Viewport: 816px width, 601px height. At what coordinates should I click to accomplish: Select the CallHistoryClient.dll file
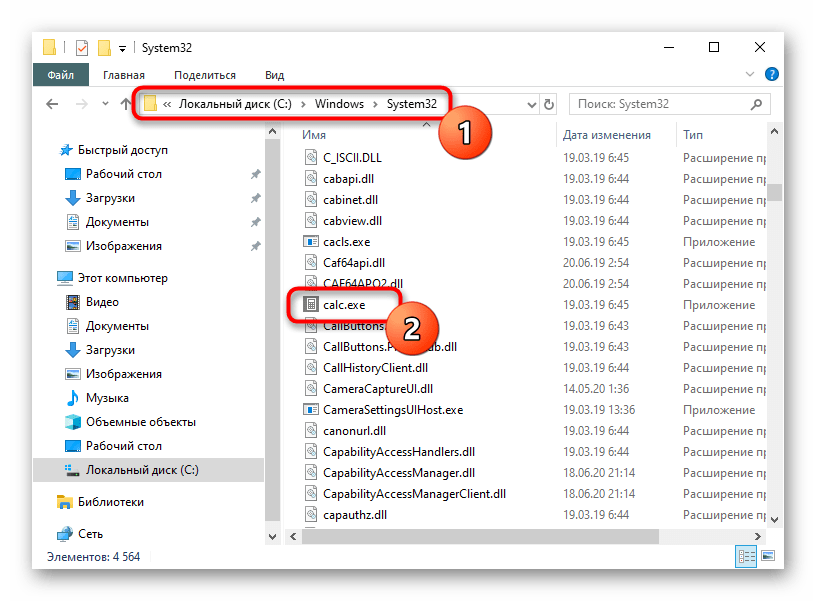tap(375, 368)
